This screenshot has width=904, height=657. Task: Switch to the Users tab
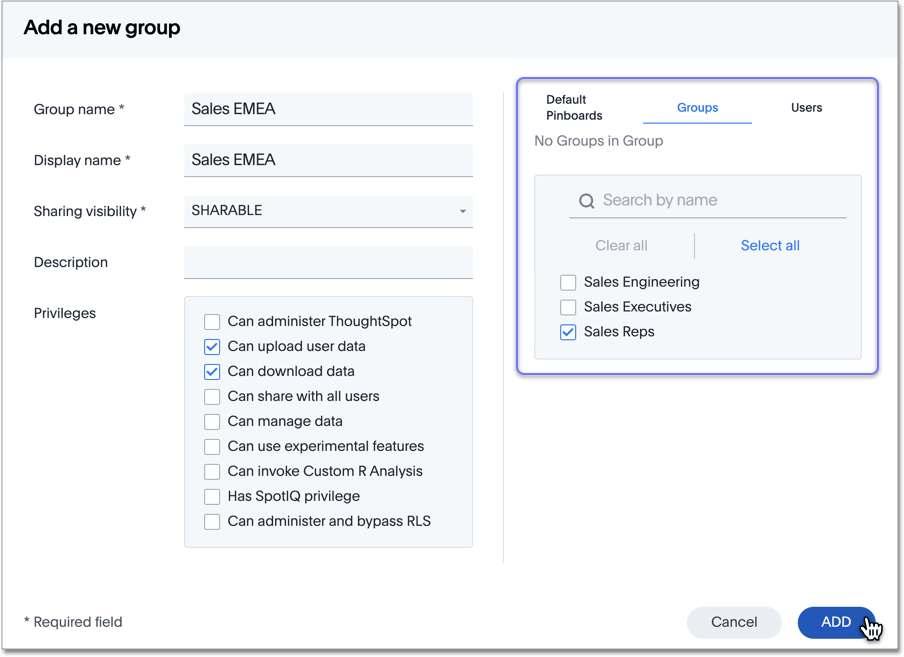point(806,107)
